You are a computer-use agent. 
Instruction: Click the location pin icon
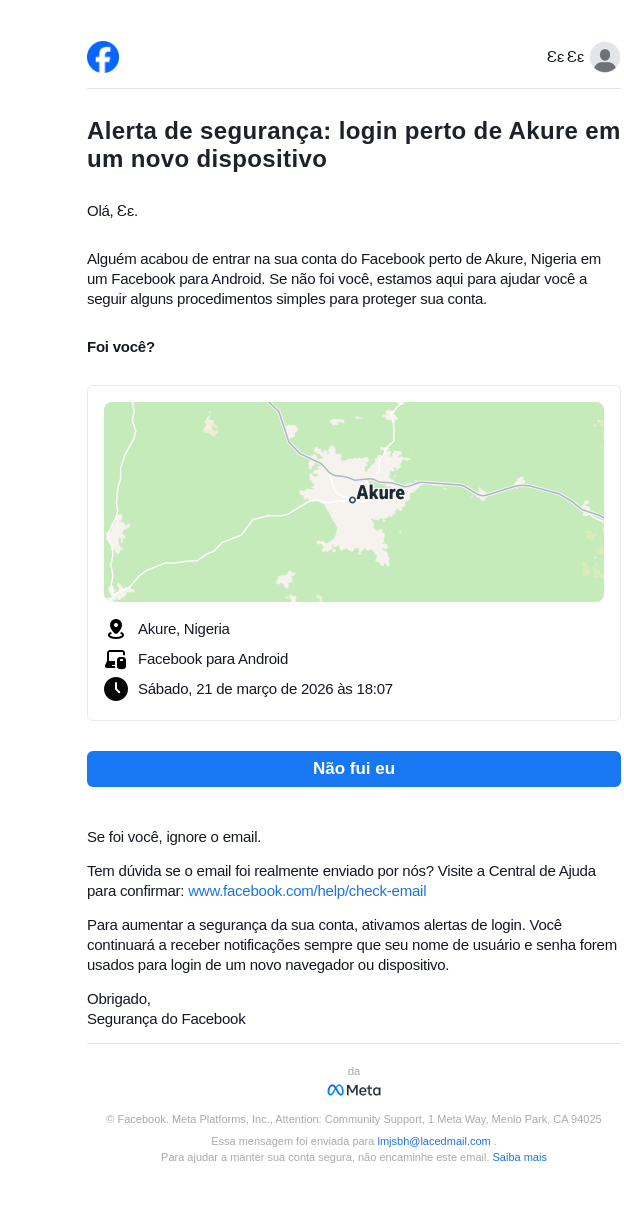(116, 629)
